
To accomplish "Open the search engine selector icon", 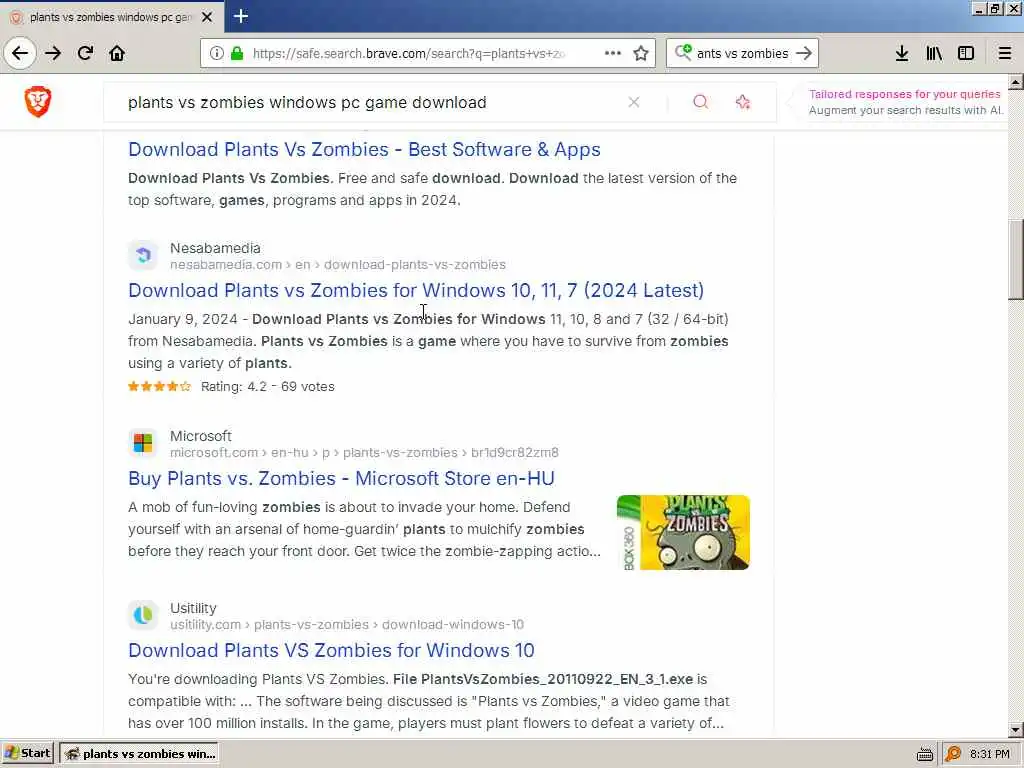I will [x=682, y=52].
